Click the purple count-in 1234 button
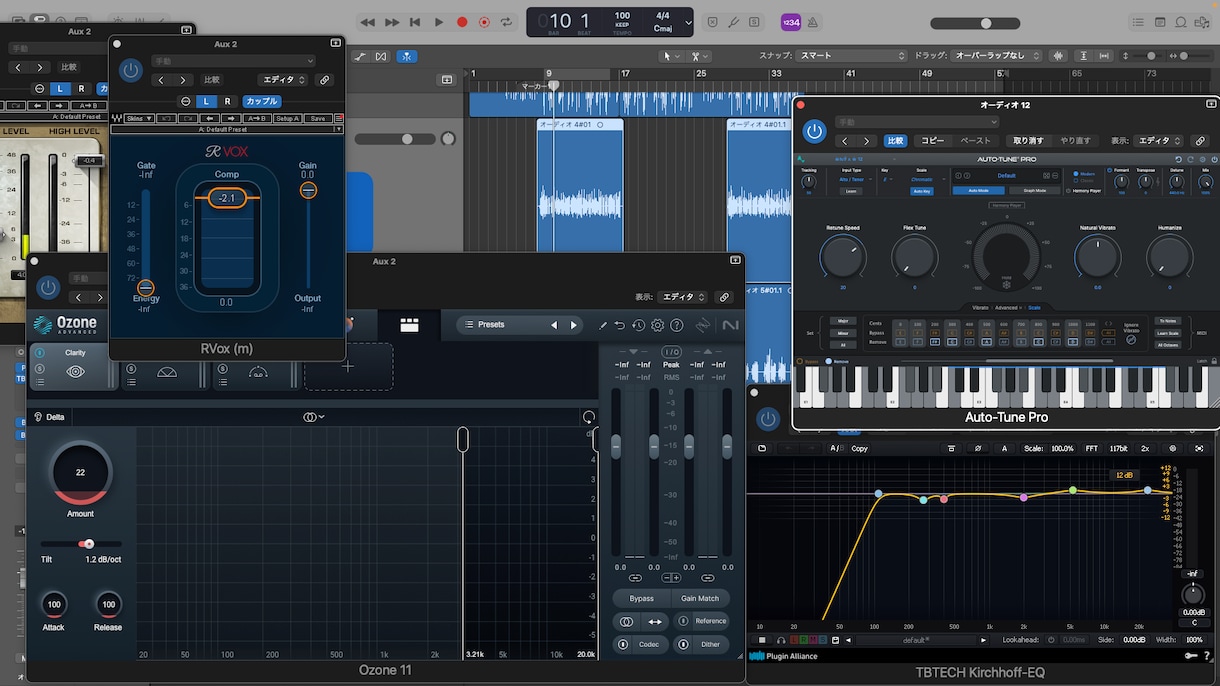This screenshot has width=1220, height=686. click(x=790, y=22)
